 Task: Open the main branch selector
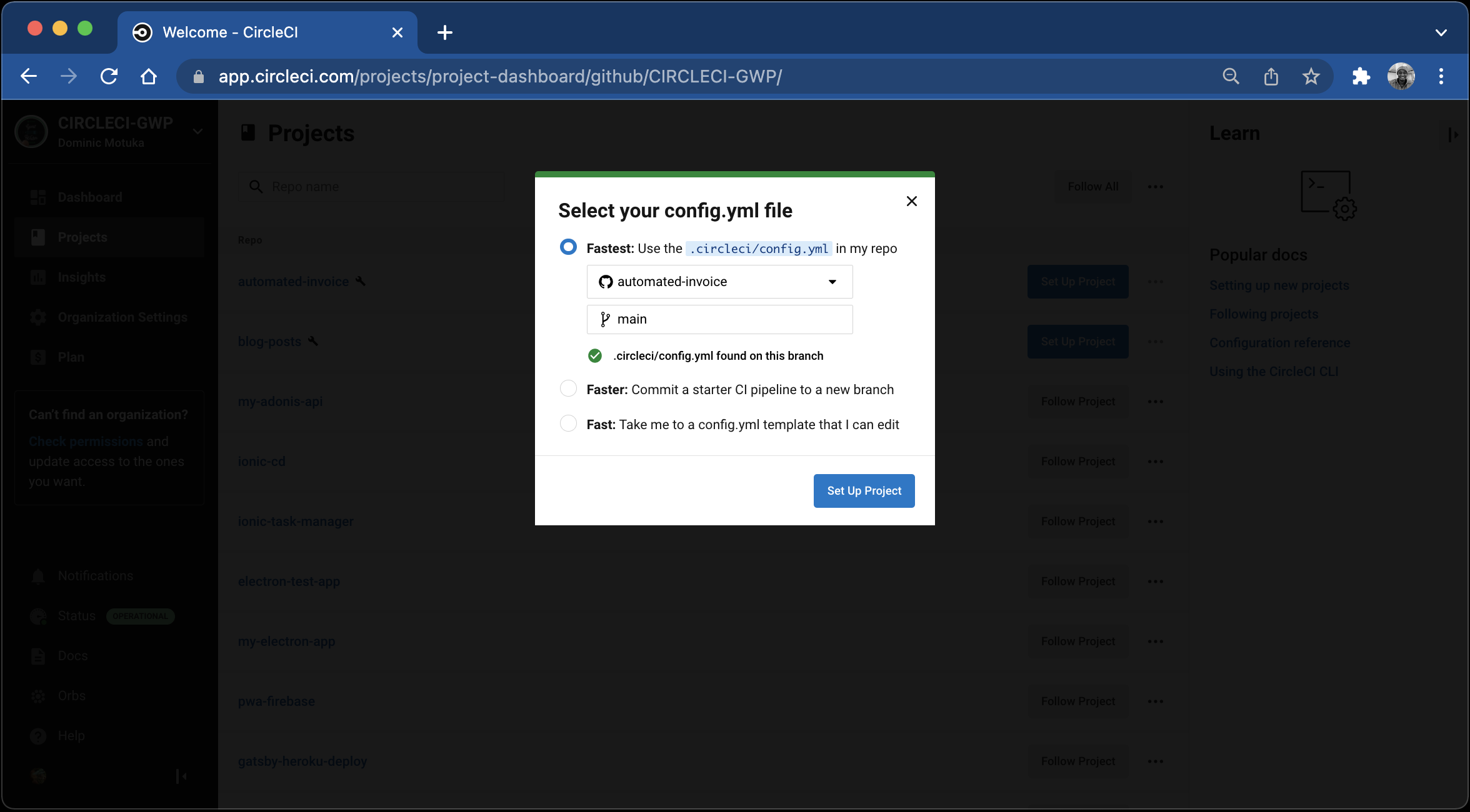pos(719,319)
